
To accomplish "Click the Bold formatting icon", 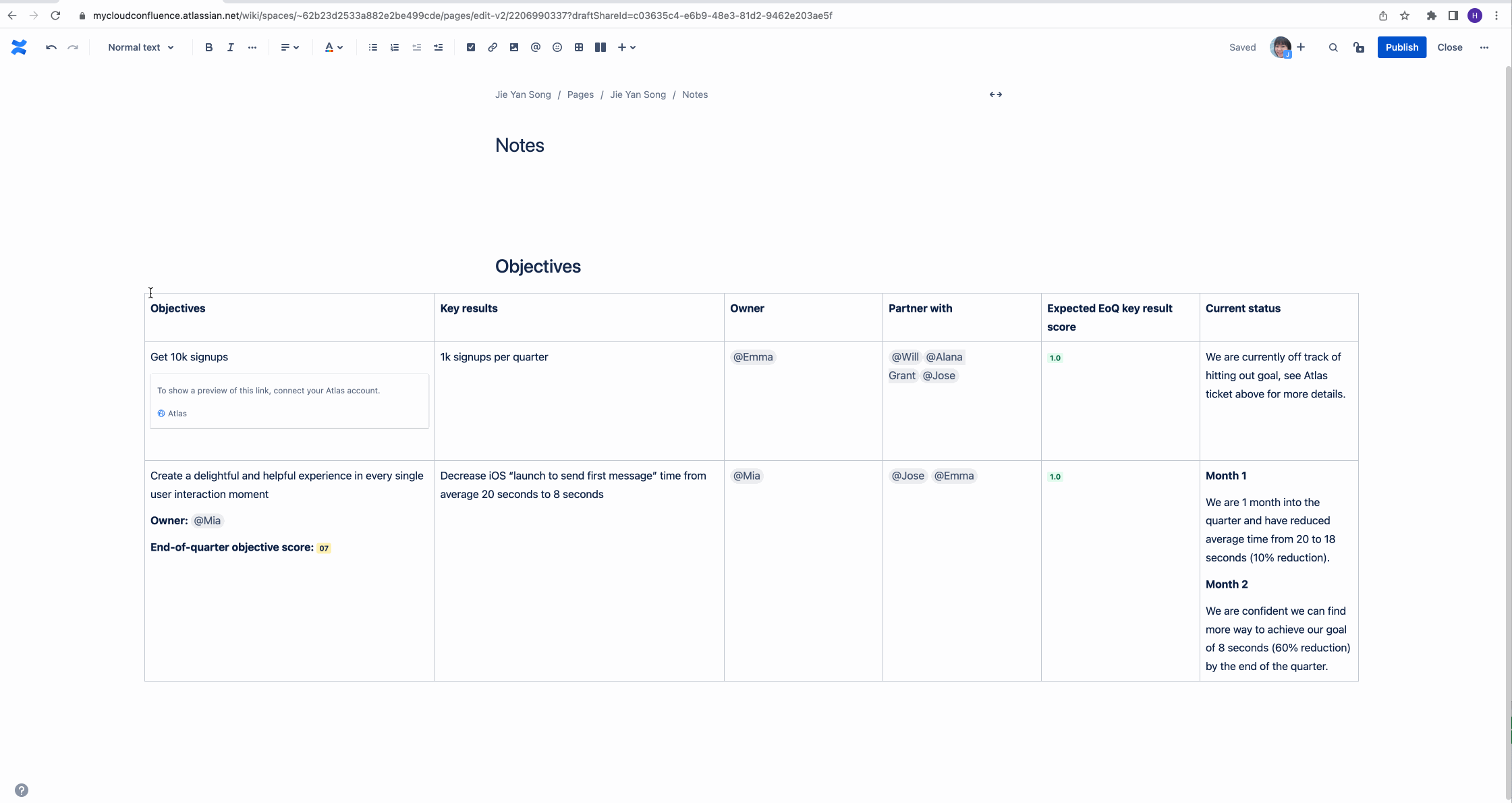I will [208, 47].
